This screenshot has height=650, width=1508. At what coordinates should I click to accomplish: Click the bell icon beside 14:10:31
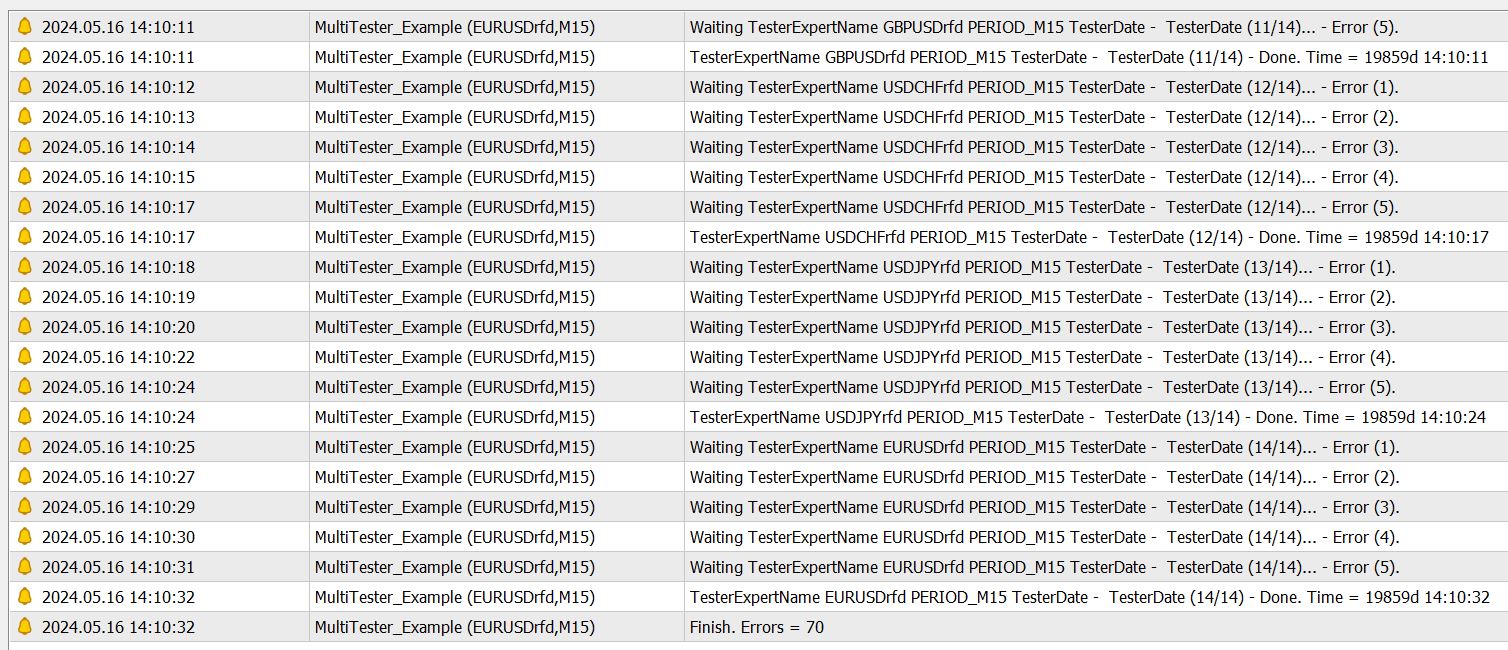click(25, 567)
